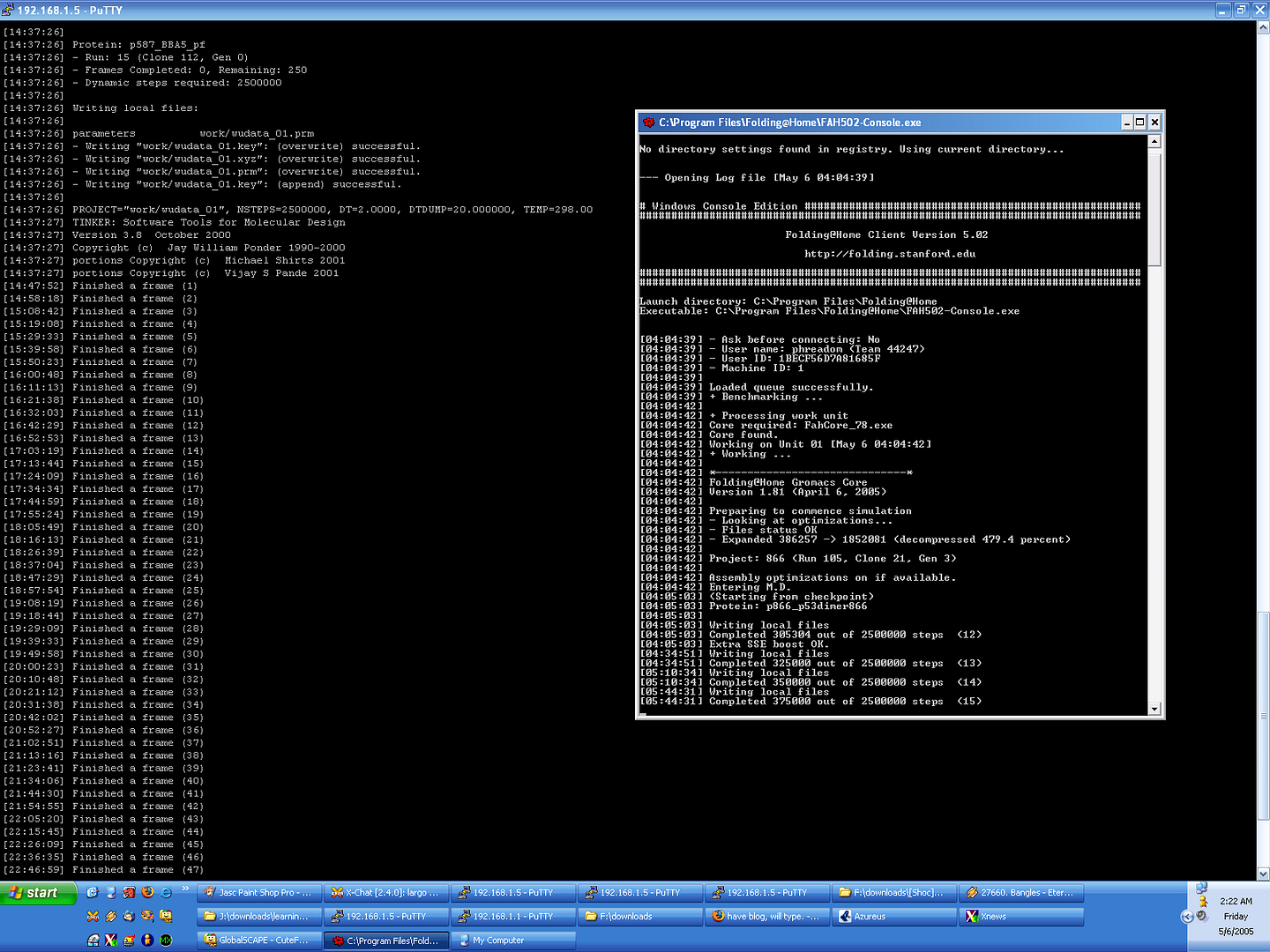Expand quick launch overflow chevron
Screen dimensions: 1270x952
(185, 889)
